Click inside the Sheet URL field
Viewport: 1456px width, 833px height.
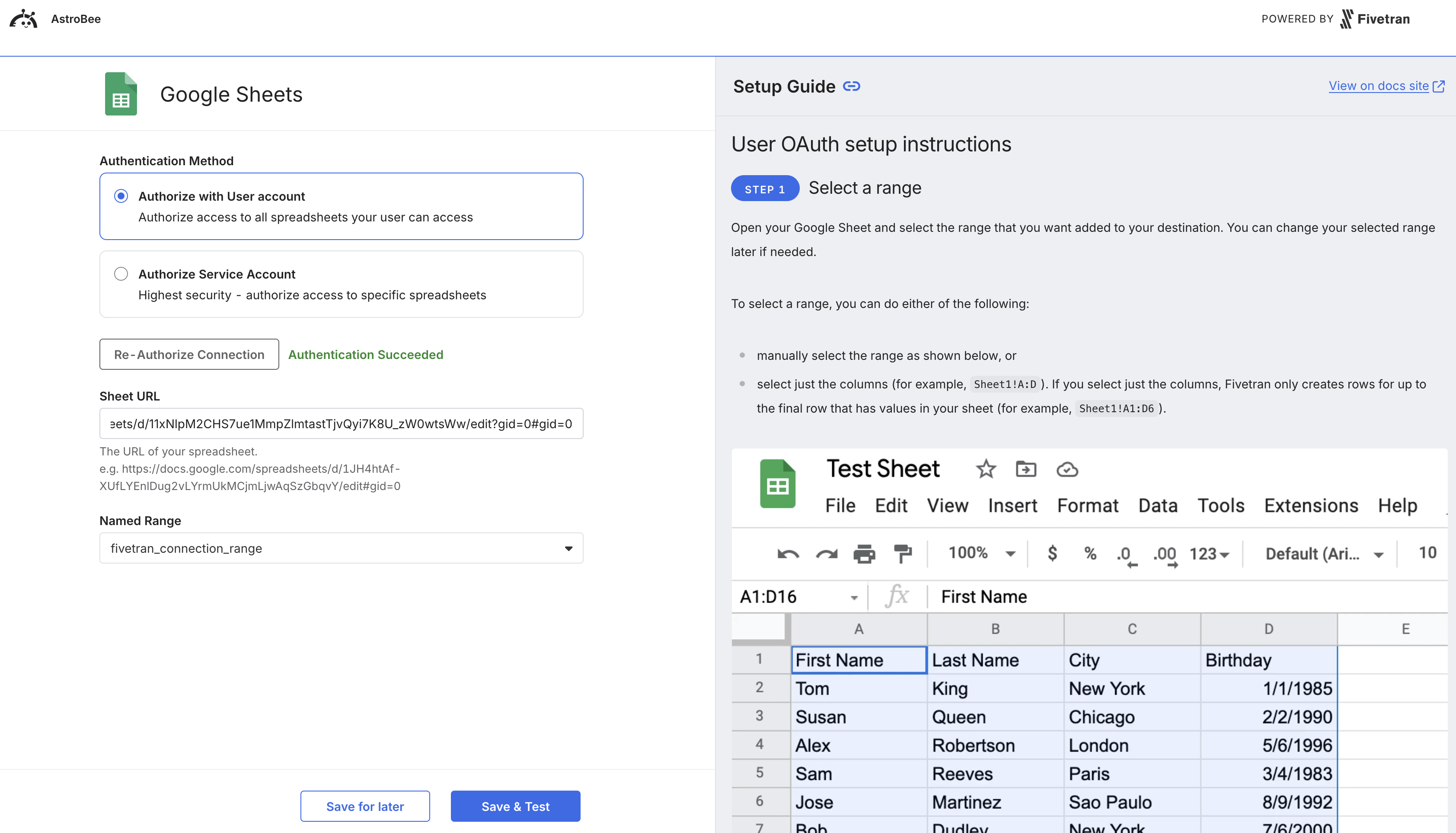pyautogui.click(x=341, y=423)
